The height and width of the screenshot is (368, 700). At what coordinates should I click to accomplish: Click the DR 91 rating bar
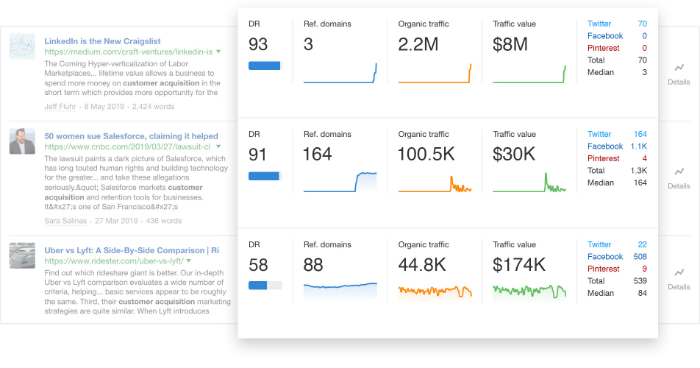pos(265,176)
